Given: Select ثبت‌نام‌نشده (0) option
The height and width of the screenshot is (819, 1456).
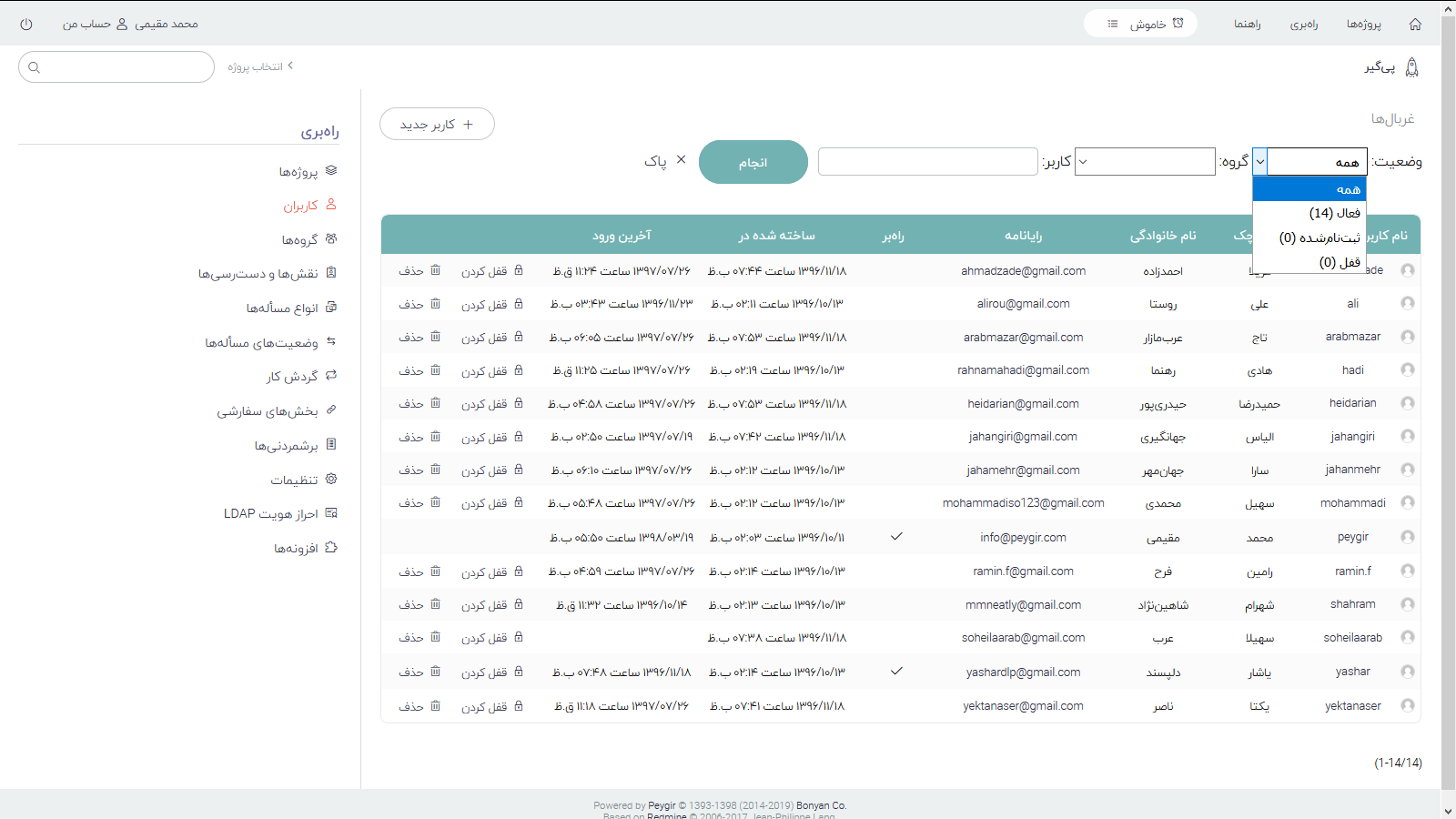Looking at the screenshot, I should [x=1319, y=238].
